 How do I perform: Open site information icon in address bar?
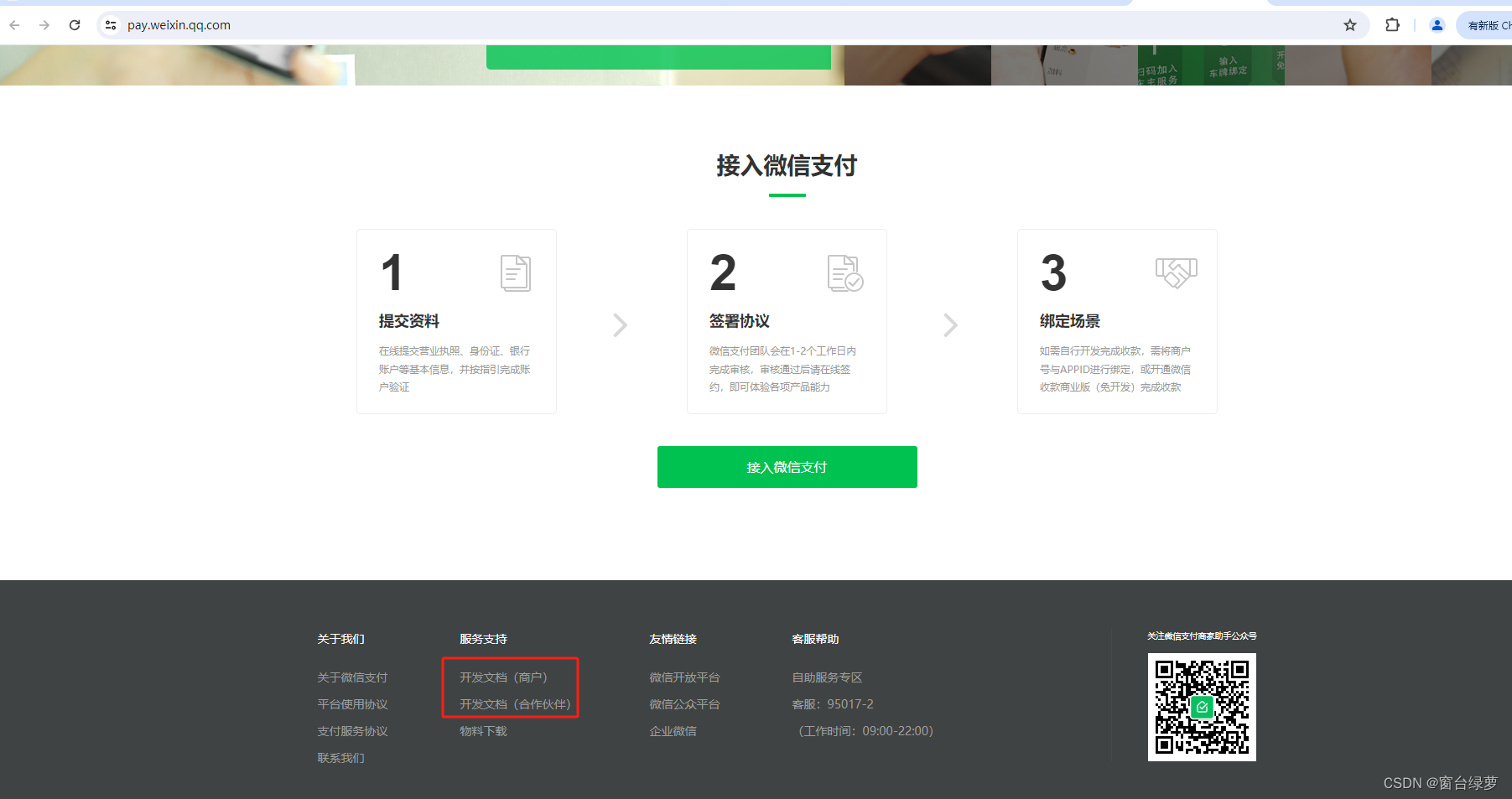[111, 25]
